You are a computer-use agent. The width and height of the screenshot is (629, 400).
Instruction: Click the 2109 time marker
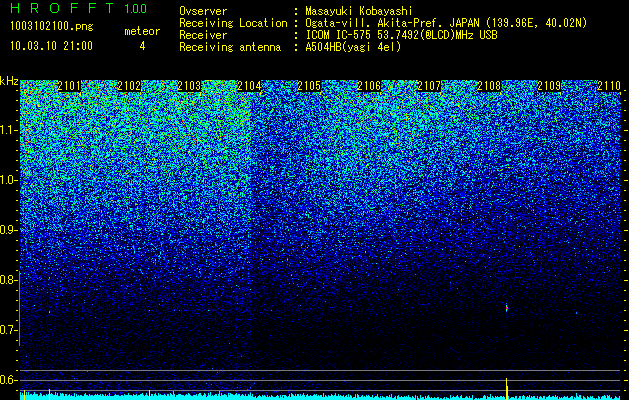point(549,86)
